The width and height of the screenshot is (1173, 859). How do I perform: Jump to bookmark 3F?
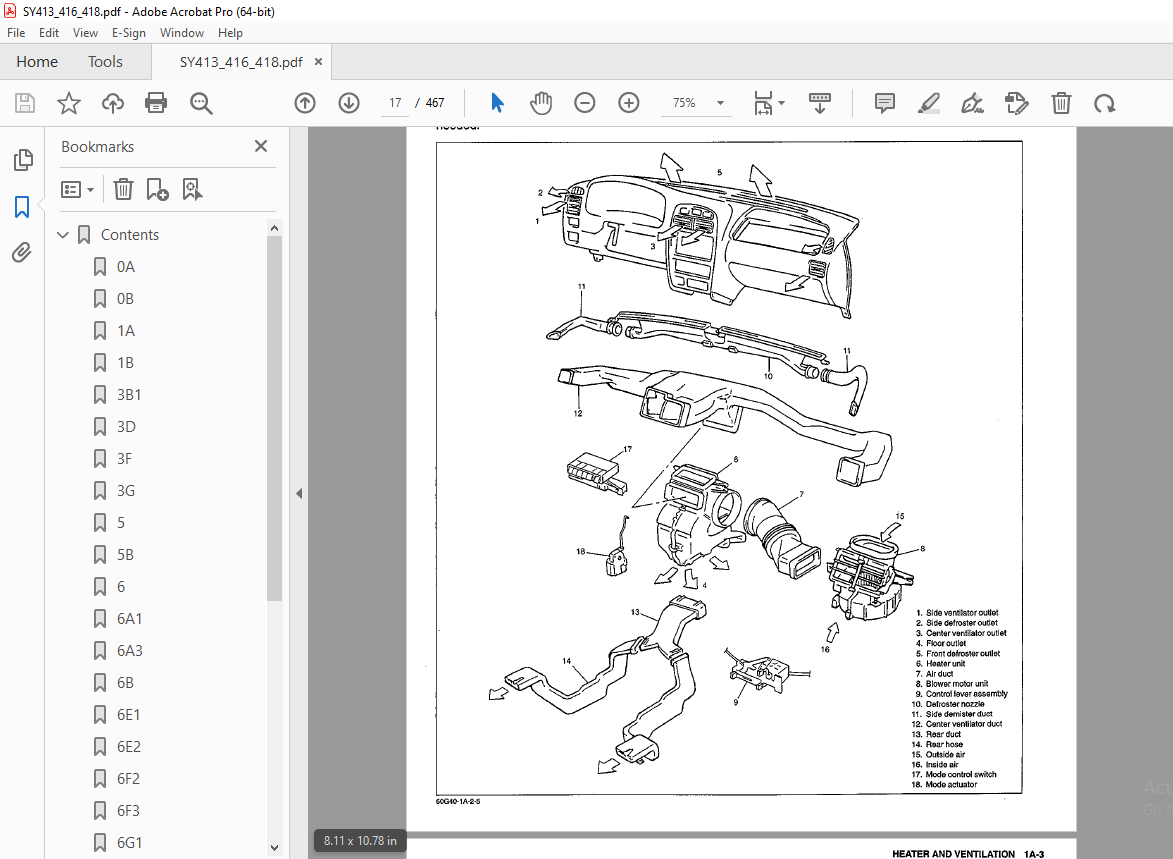[x=124, y=459]
